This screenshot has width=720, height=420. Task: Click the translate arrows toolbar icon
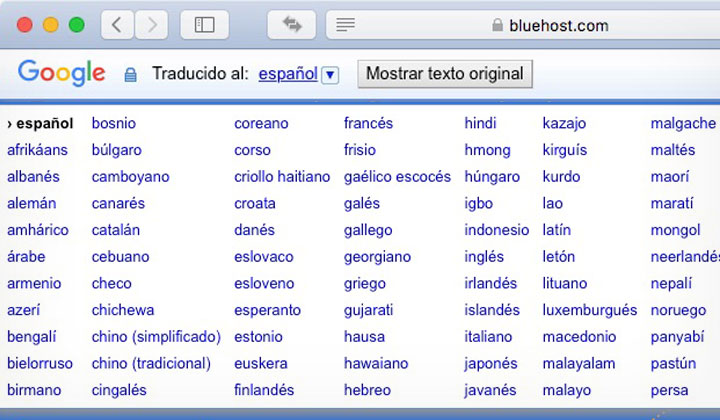pyautogui.click(x=292, y=24)
